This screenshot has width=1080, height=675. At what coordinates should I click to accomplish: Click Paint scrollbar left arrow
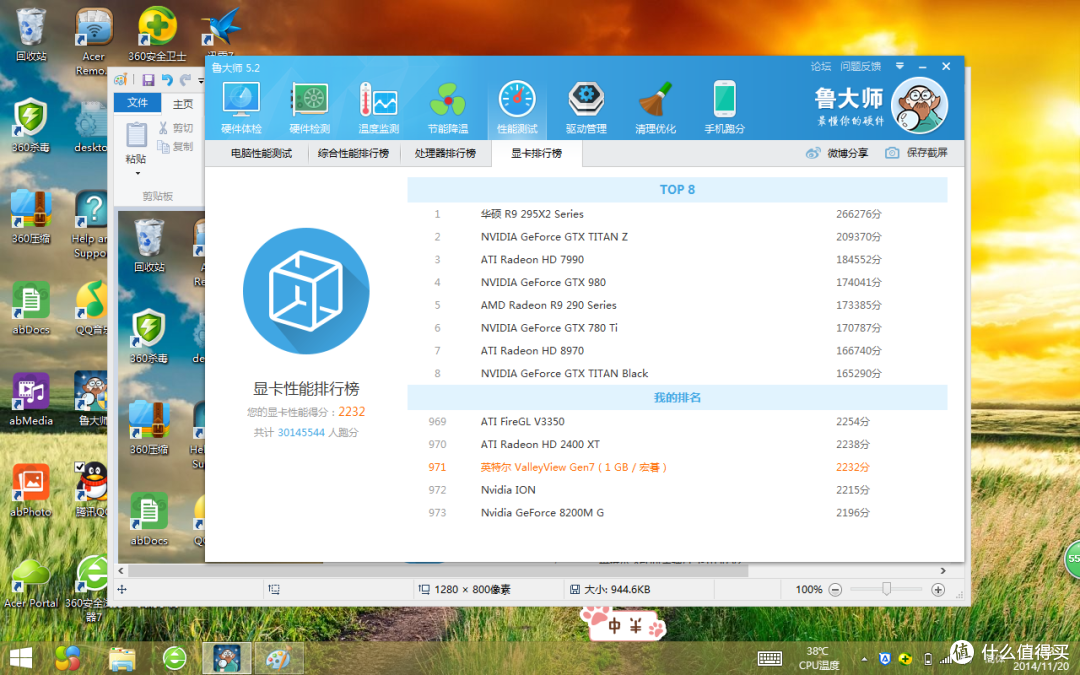121,571
